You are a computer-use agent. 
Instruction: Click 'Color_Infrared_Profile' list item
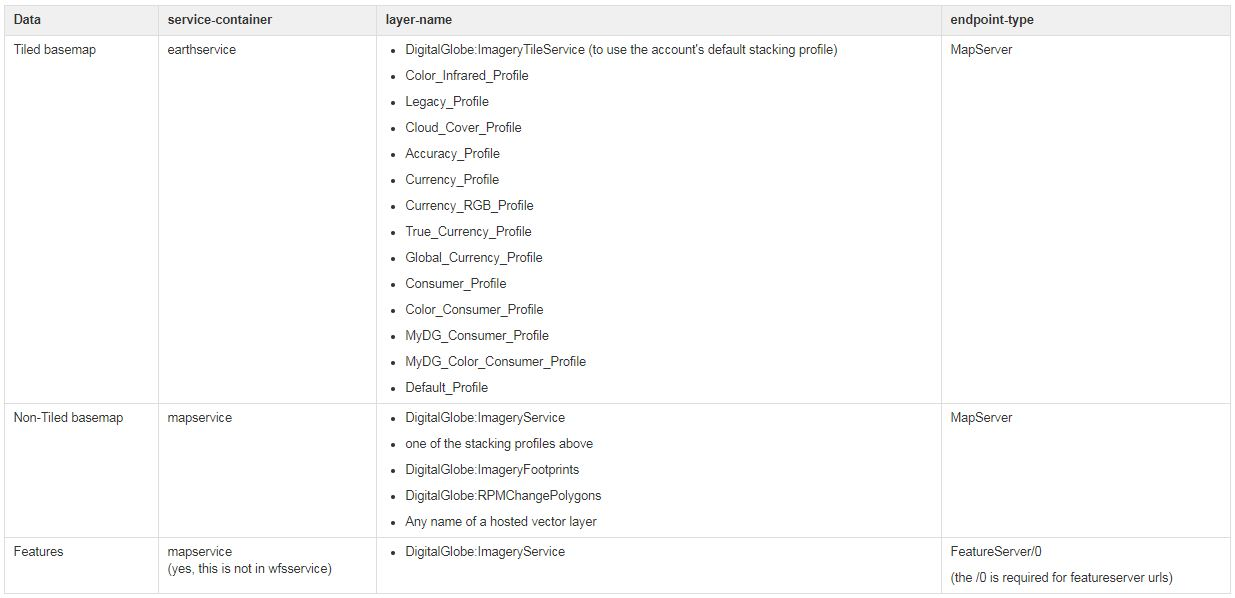tap(467, 76)
